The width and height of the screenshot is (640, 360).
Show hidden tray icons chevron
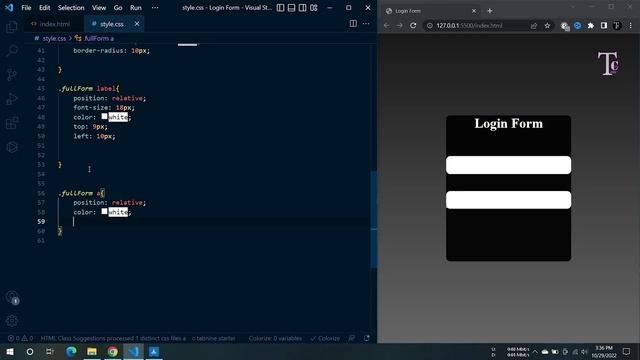(535, 351)
